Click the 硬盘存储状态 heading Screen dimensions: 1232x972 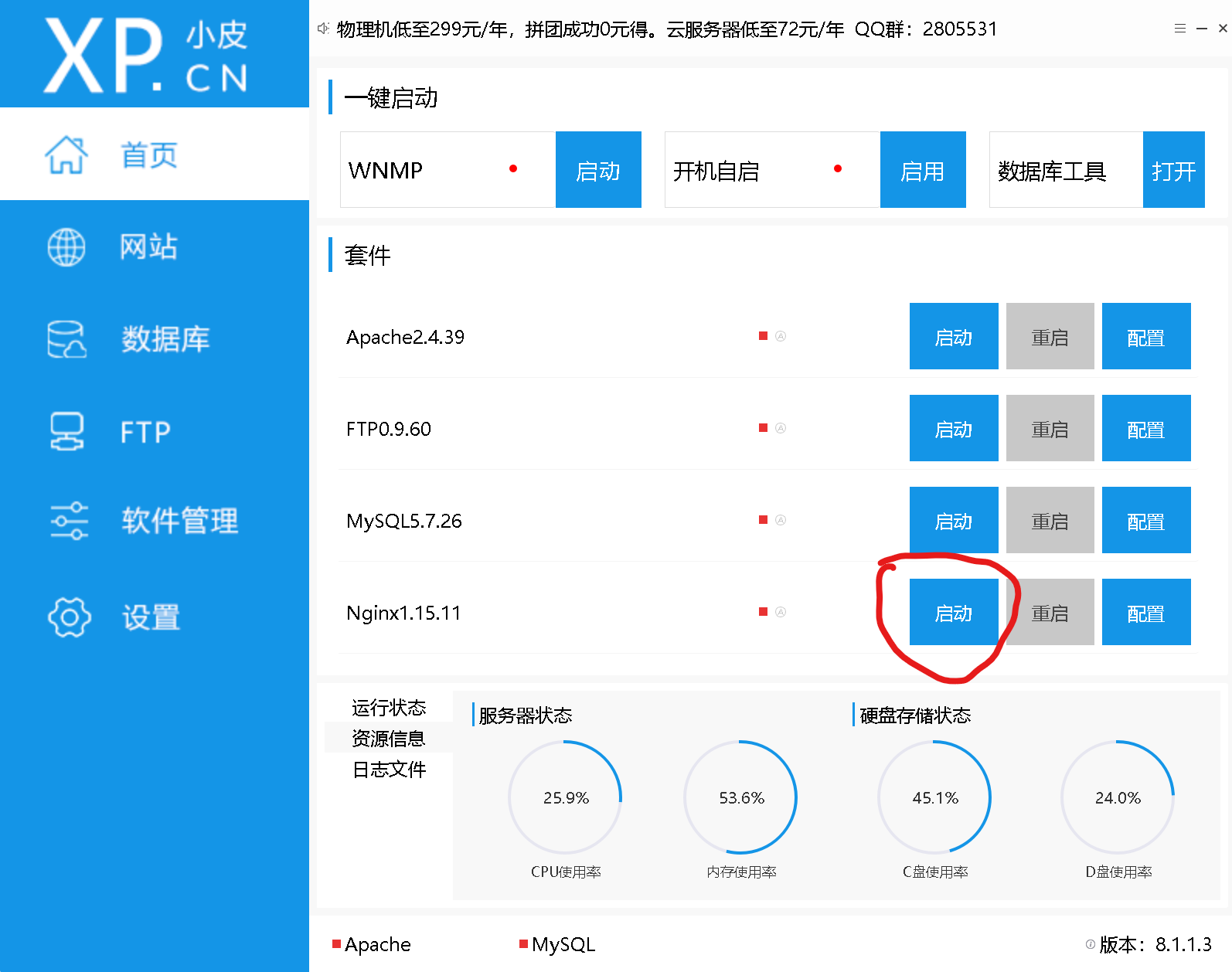coord(915,715)
